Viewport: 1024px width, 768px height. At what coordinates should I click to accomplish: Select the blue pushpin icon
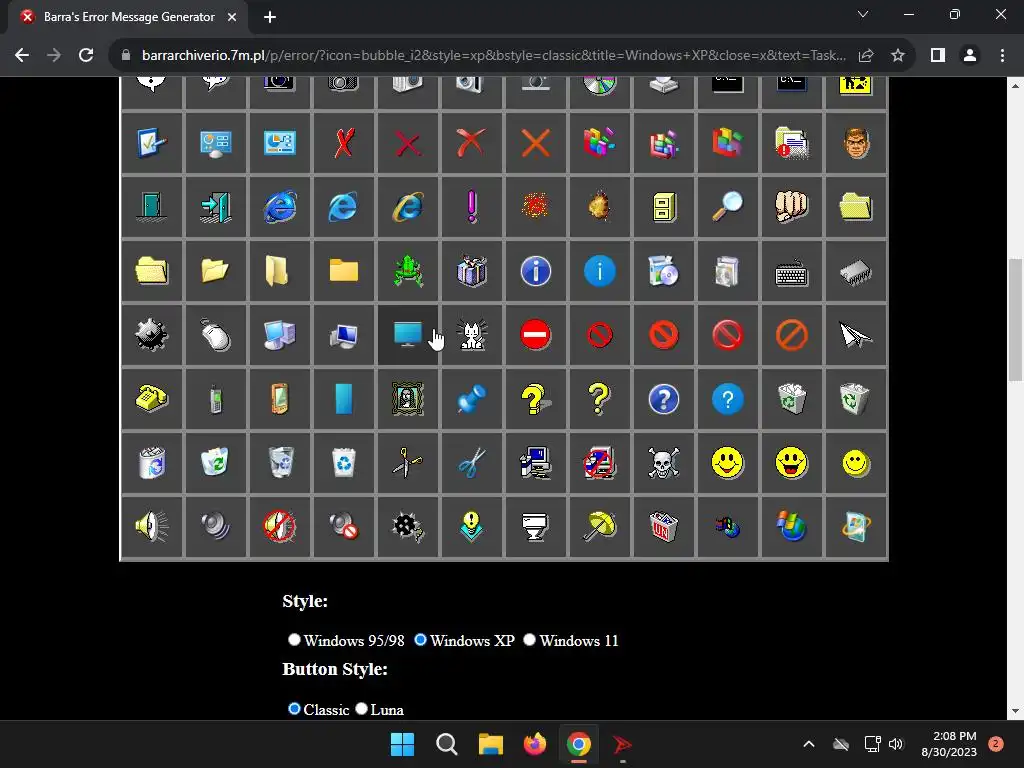[472, 398]
